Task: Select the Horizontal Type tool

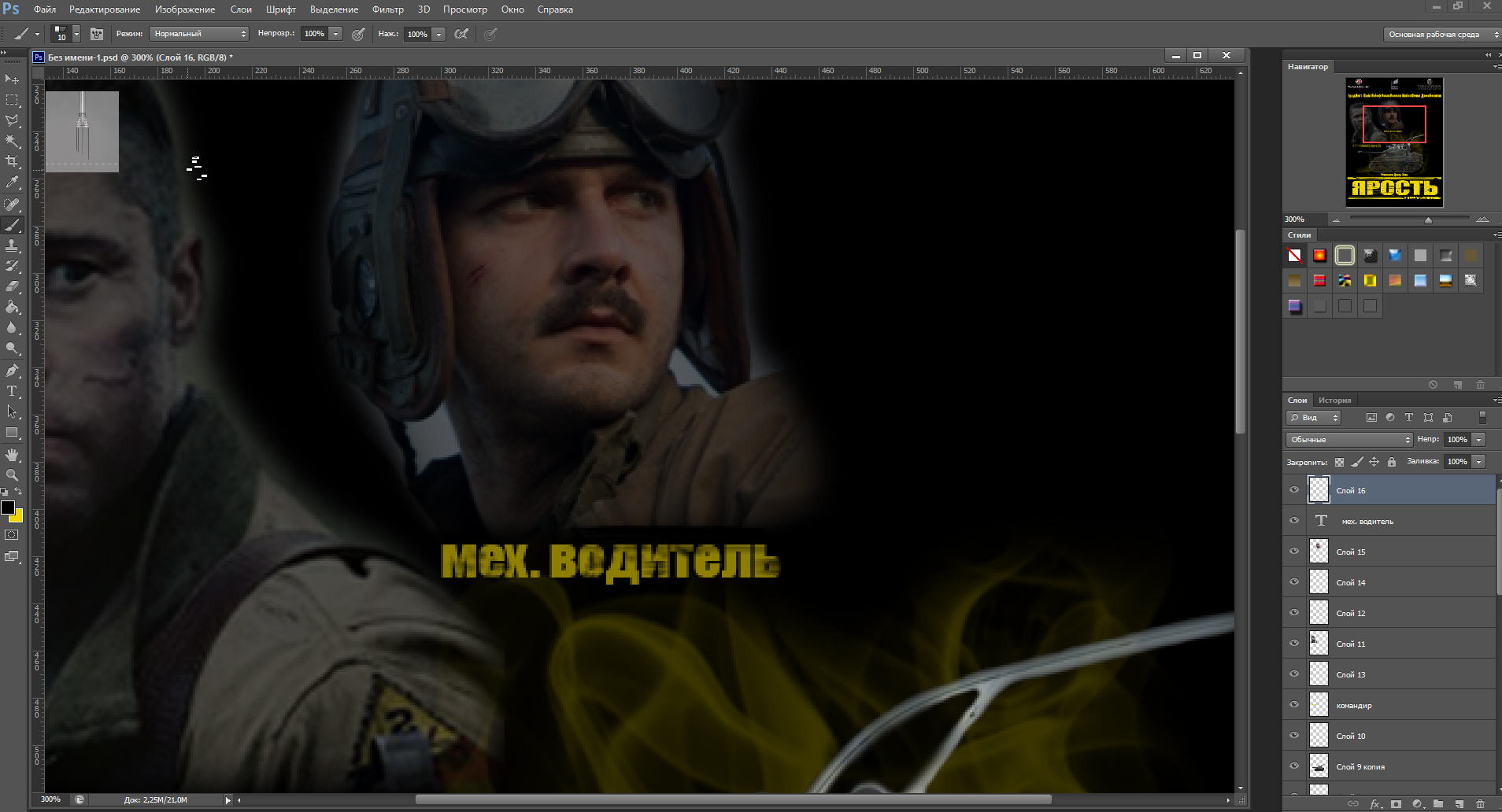Action: pos(12,391)
